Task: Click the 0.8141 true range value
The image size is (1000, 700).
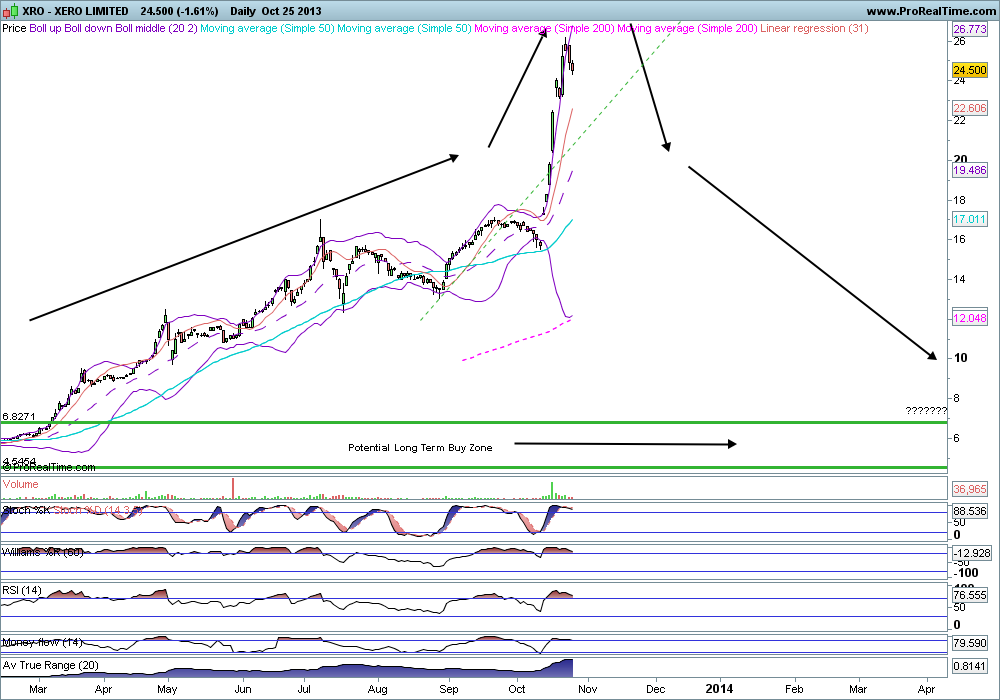Action: click(x=969, y=666)
